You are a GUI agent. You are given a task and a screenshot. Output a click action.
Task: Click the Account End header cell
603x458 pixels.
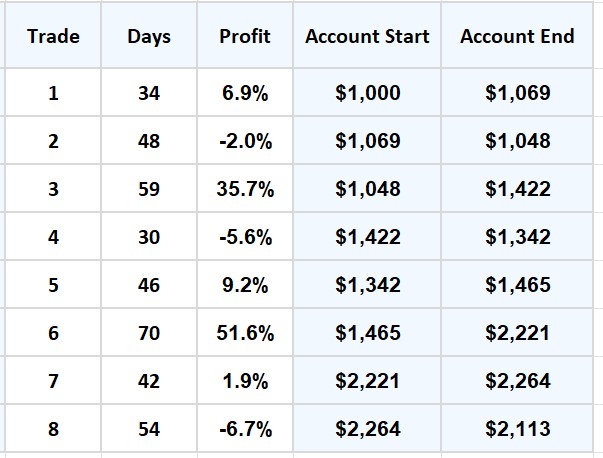[517, 37]
